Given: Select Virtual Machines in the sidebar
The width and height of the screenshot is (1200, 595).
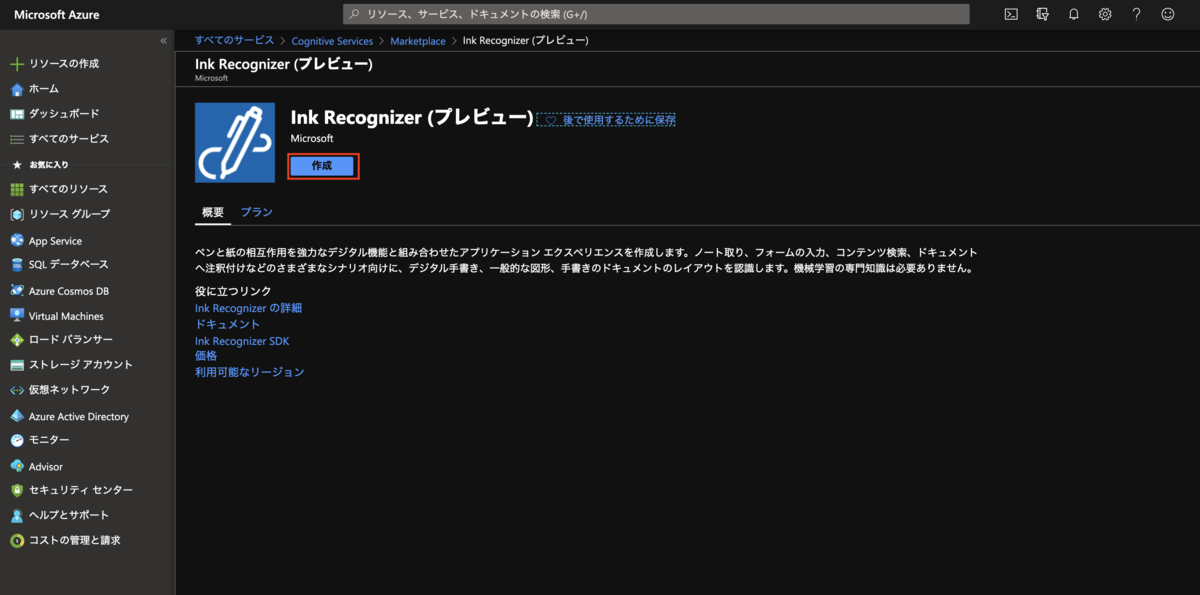Looking at the screenshot, I should [65, 315].
